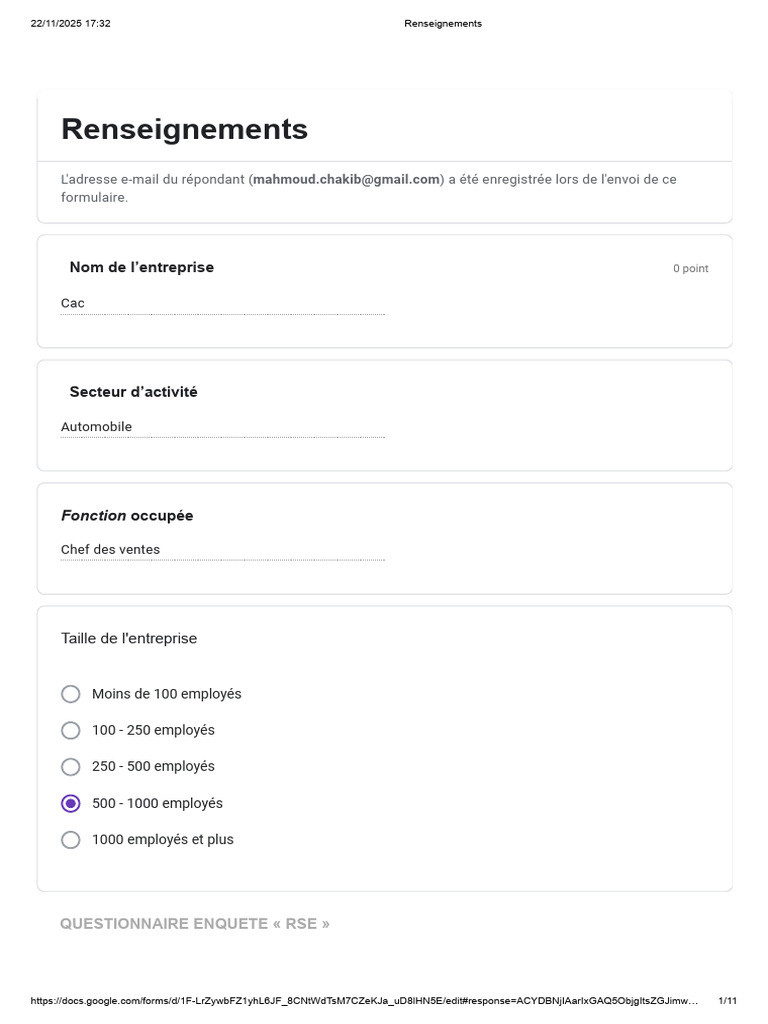Click the "Taille de l'entreprise" question label

coord(129,638)
